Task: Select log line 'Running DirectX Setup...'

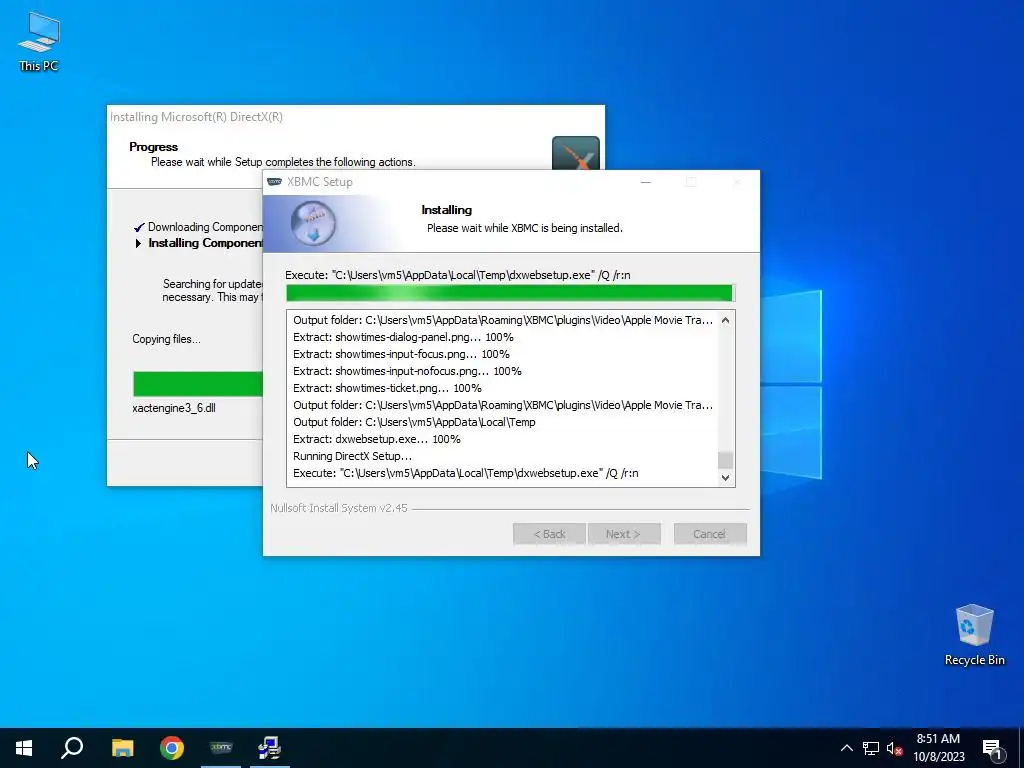Action: click(352, 456)
